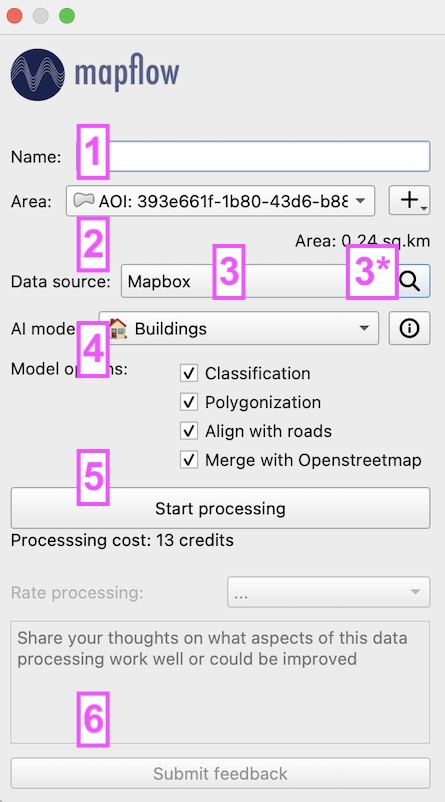Click the polygon AOI icon in Area

[x=84, y=200]
